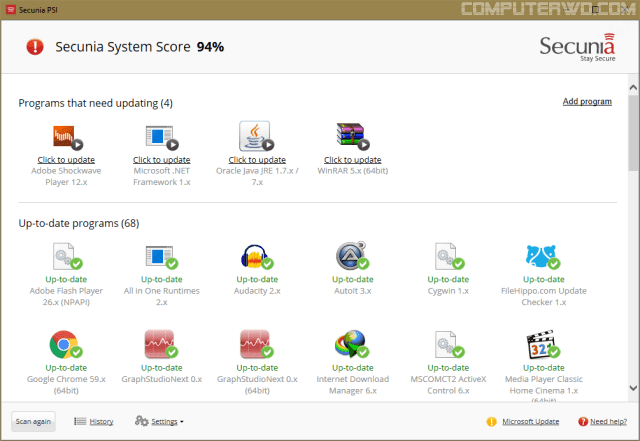Click 'Up-to-date' label under Google Chrome

pos(66,368)
